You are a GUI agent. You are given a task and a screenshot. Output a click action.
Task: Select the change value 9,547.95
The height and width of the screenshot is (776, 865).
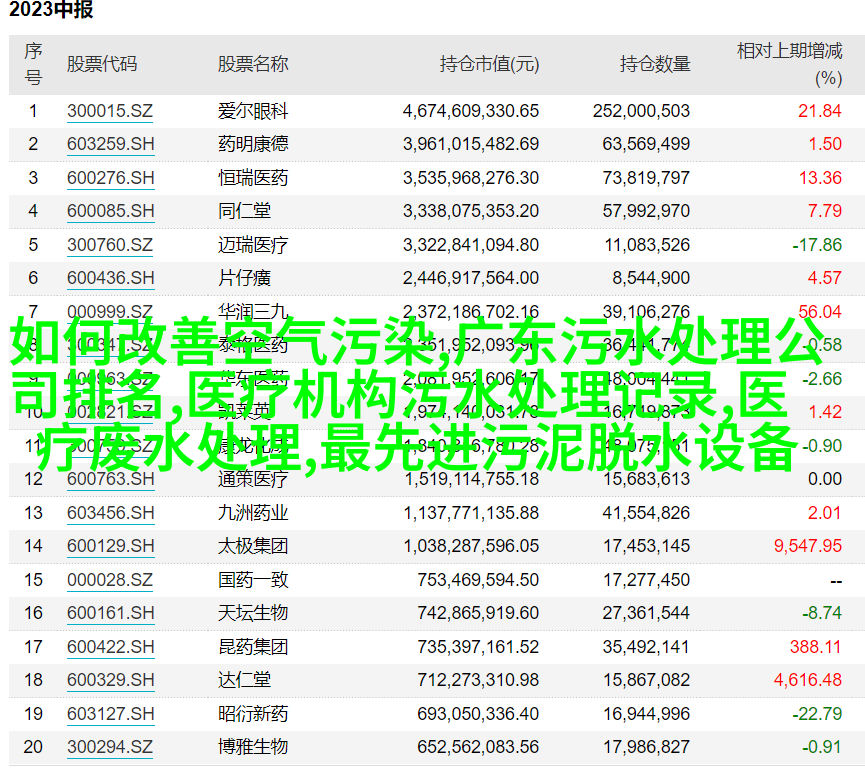point(808,546)
